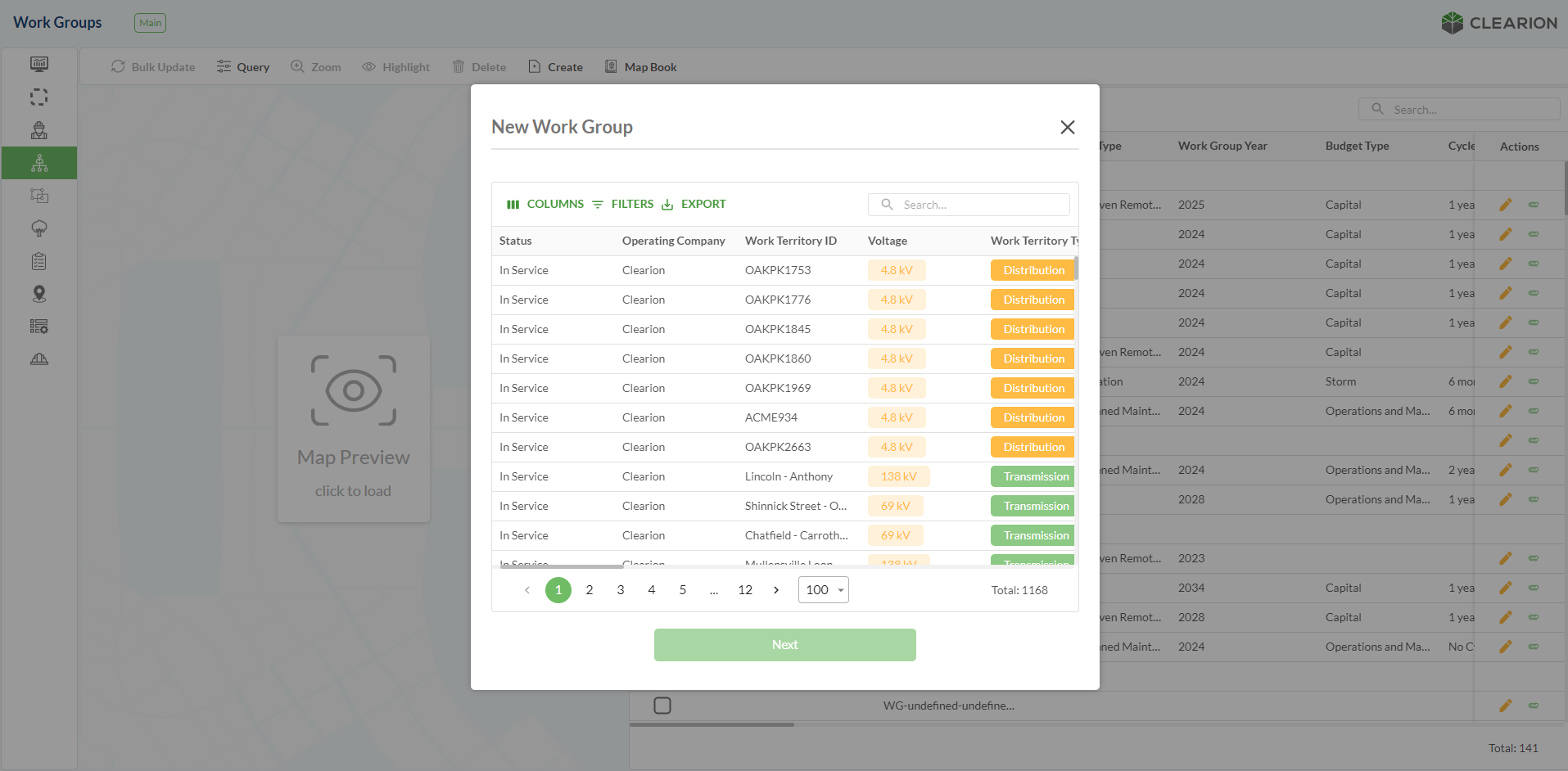Click the hard hat sidebar icon
The height and width of the screenshot is (771, 1568).
click(38, 359)
